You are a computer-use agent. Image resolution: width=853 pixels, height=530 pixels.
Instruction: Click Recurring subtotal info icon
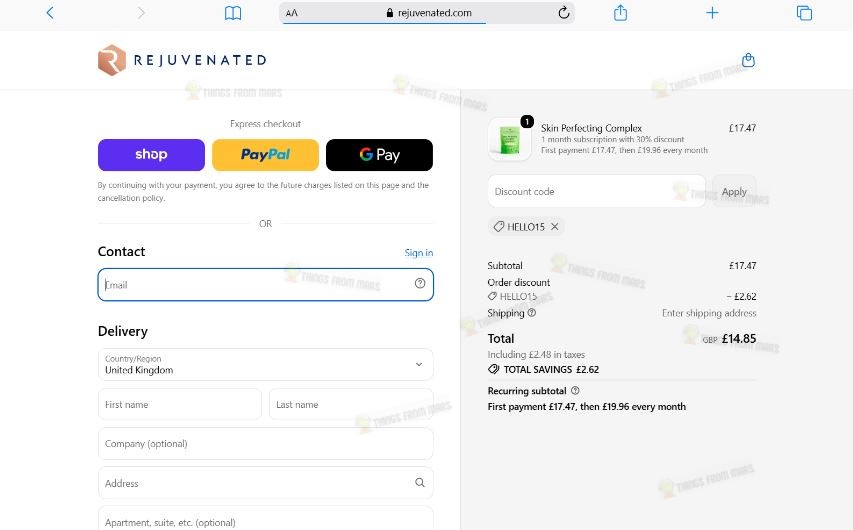tap(576, 391)
